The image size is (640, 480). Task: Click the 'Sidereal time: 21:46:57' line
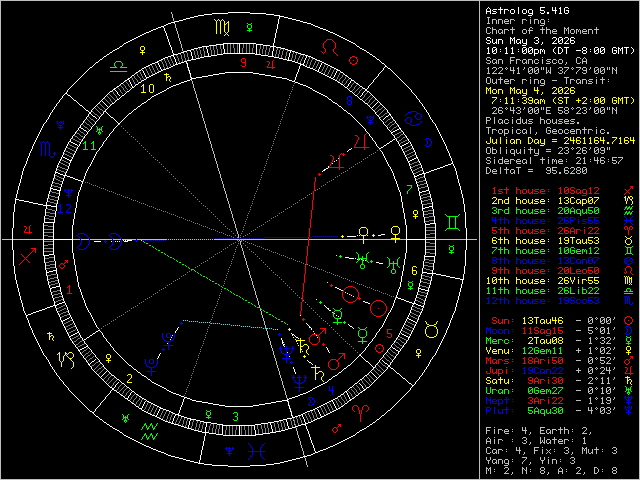coord(554,161)
